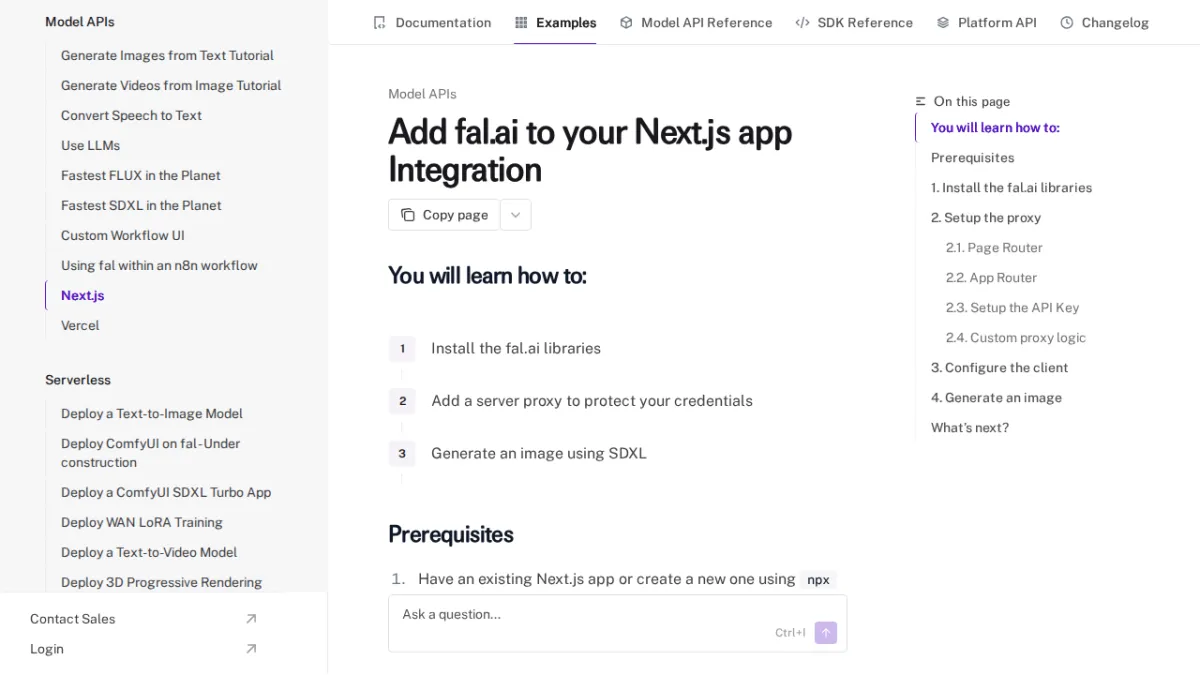Click the Prerequisites heading in article
The height and width of the screenshot is (675, 1200).
[x=451, y=534]
